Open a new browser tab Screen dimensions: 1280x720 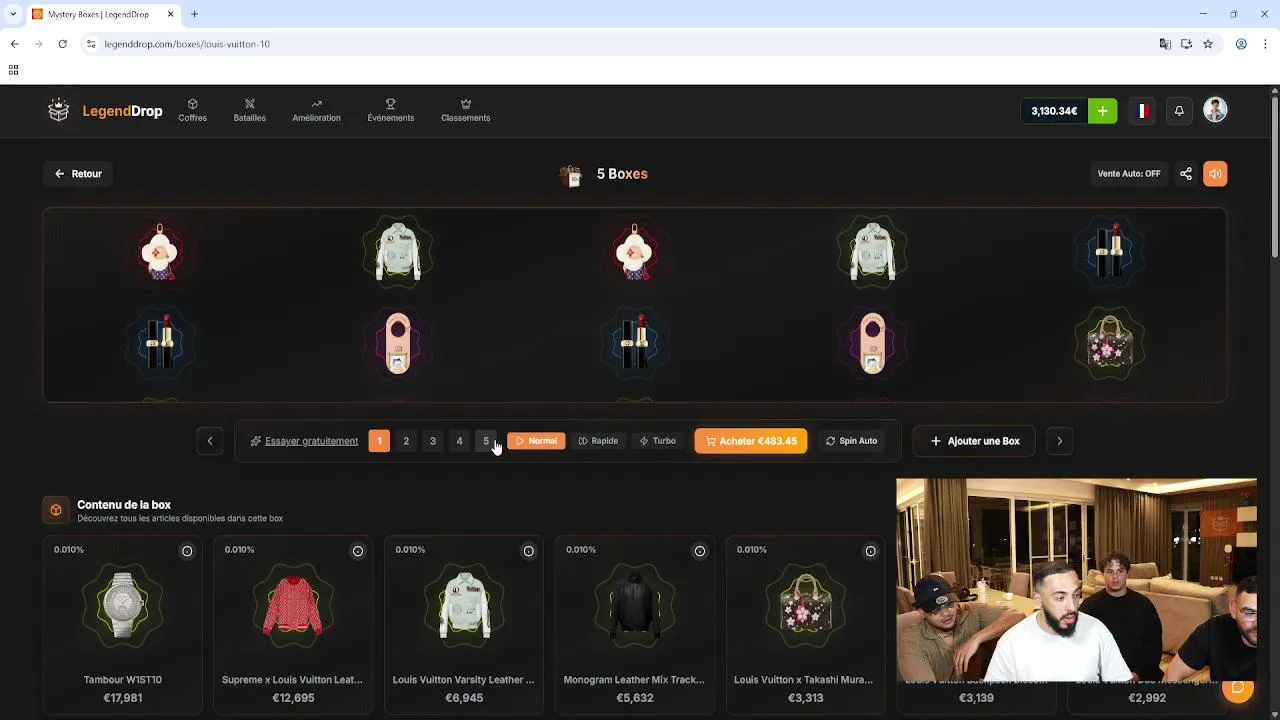pos(194,14)
